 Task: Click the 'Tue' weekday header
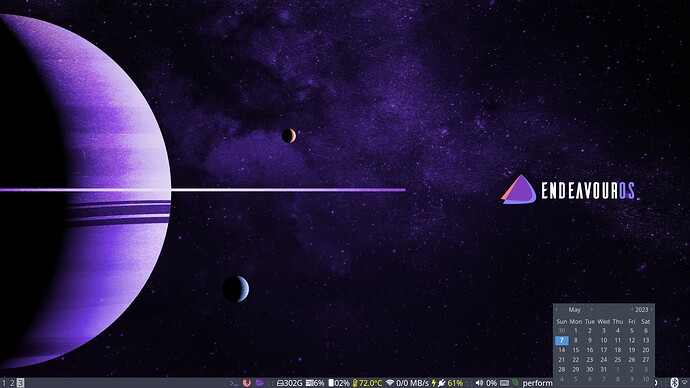click(590, 322)
